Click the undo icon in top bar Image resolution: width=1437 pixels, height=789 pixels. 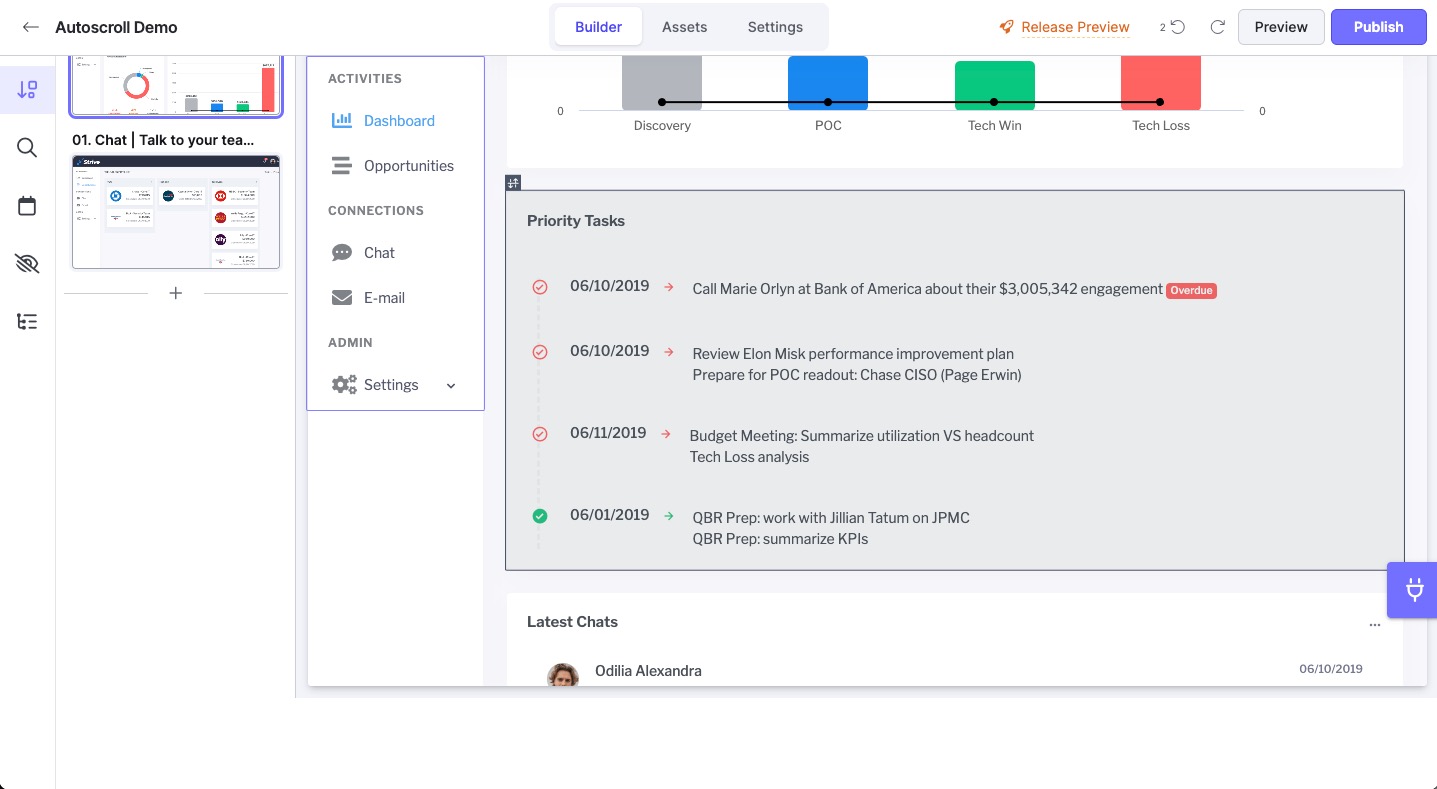point(1178,27)
